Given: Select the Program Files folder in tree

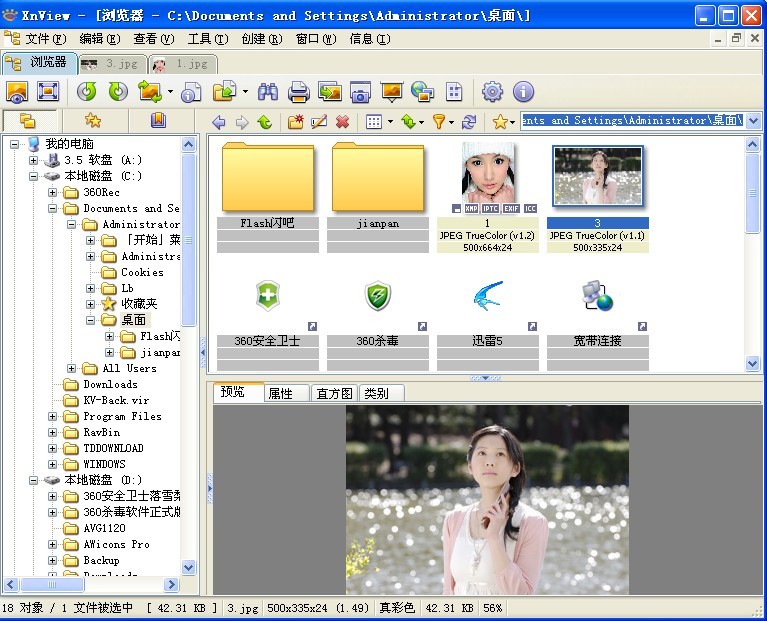Looking at the screenshot, I should [121, 416].
